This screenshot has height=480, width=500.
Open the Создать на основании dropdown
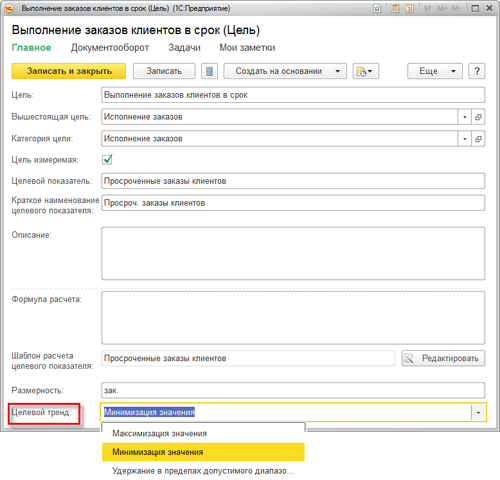(285, 71)
